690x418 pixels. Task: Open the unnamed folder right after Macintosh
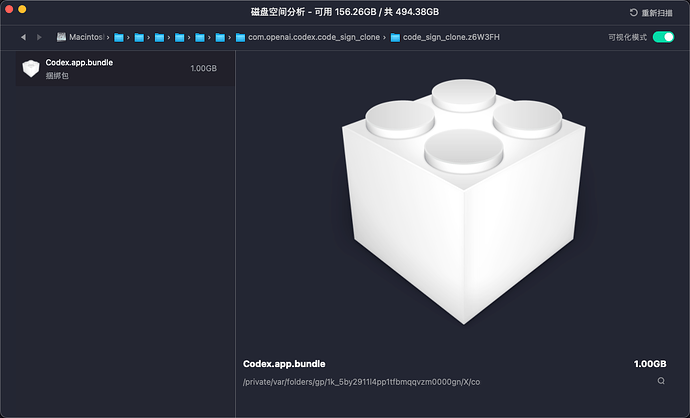pos(119,37)
